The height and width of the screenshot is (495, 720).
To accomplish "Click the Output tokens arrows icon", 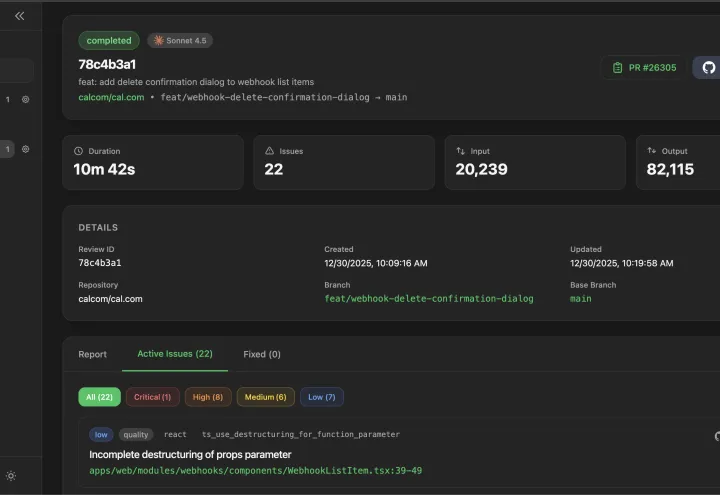I will tap(652, 151).
